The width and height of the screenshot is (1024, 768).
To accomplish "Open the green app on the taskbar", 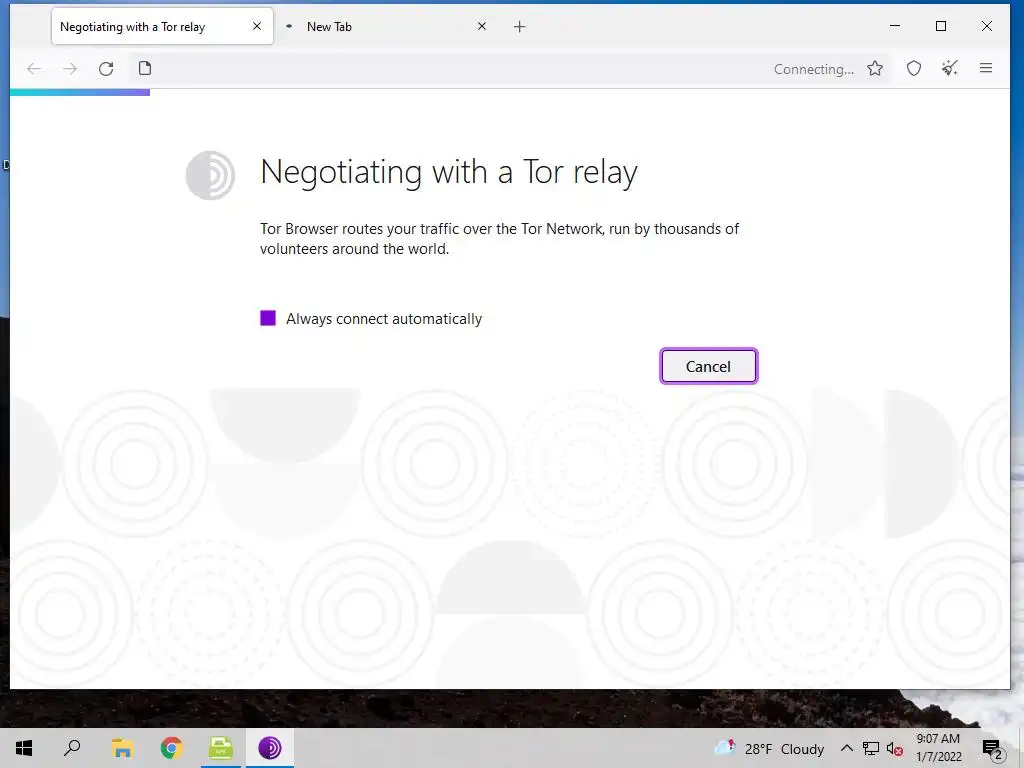I will pos(221,748).
